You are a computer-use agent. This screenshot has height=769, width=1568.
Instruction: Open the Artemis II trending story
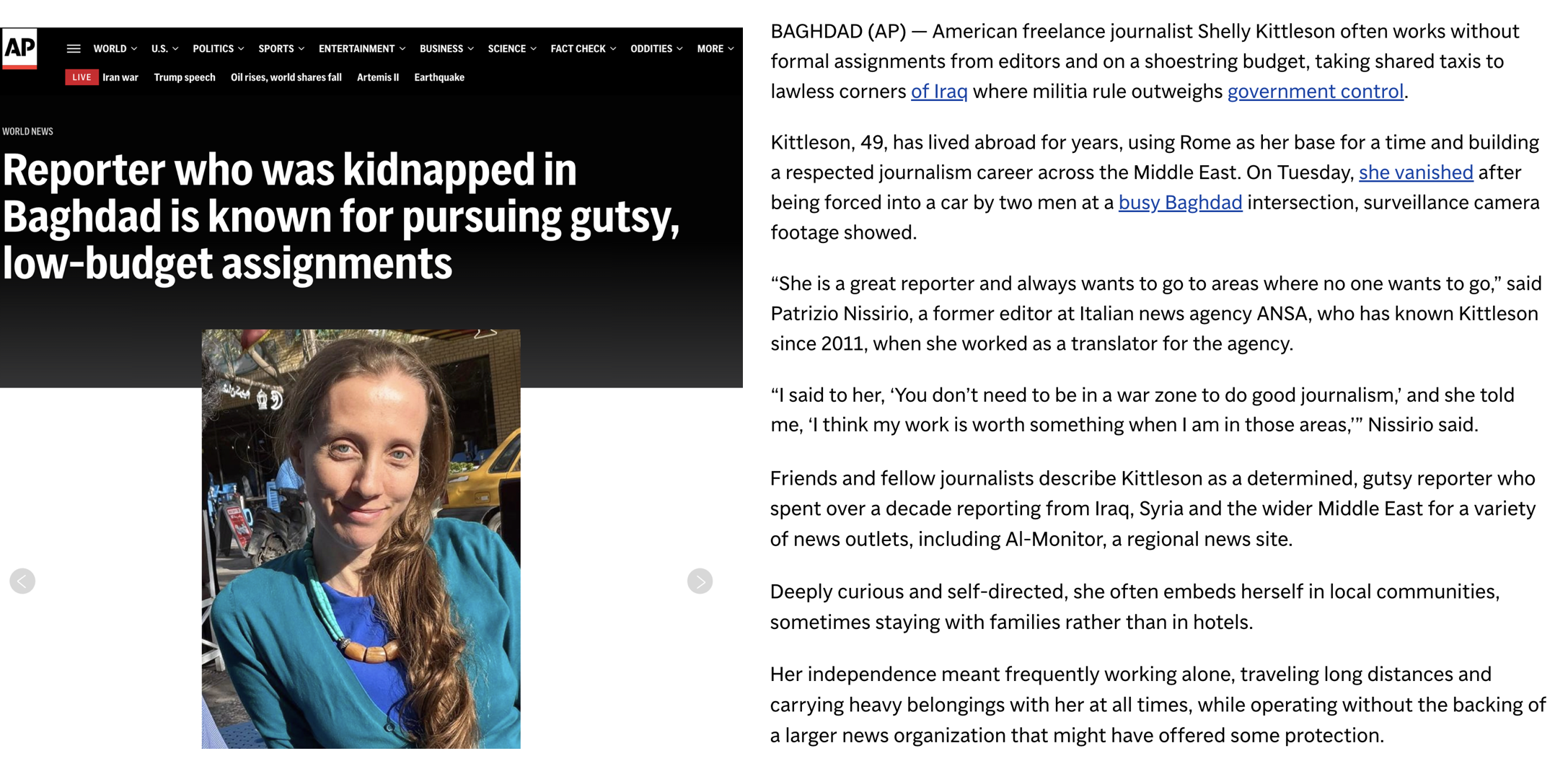point(377,77)
